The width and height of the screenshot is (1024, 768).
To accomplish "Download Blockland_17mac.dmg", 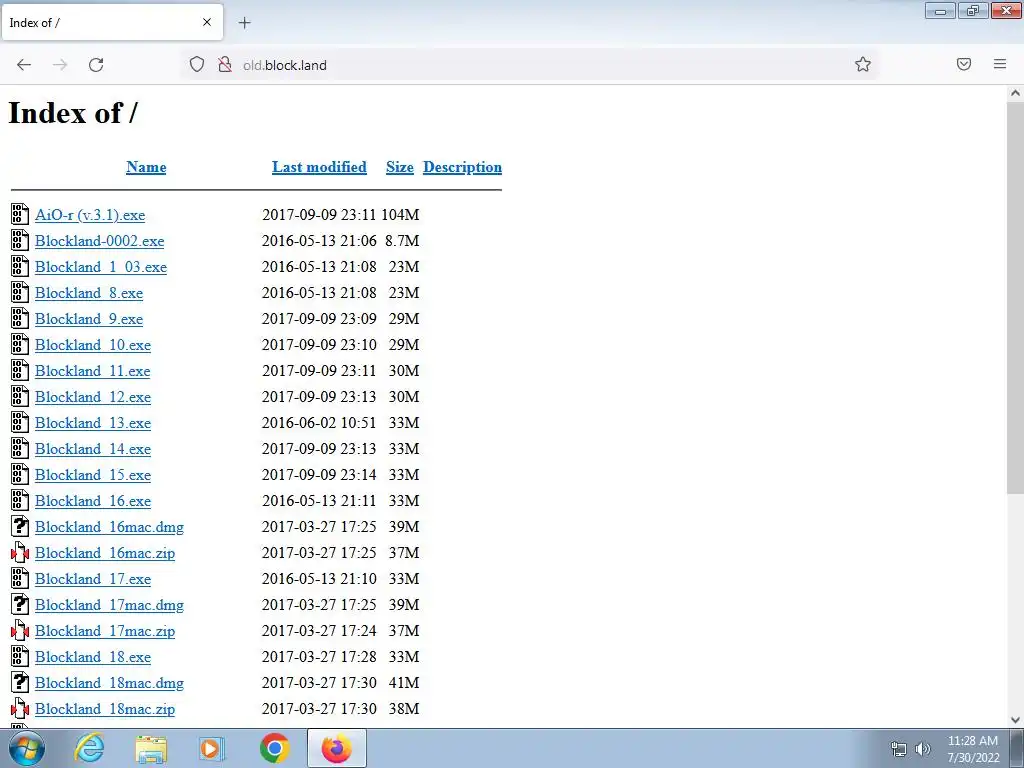I will [110, 605].
